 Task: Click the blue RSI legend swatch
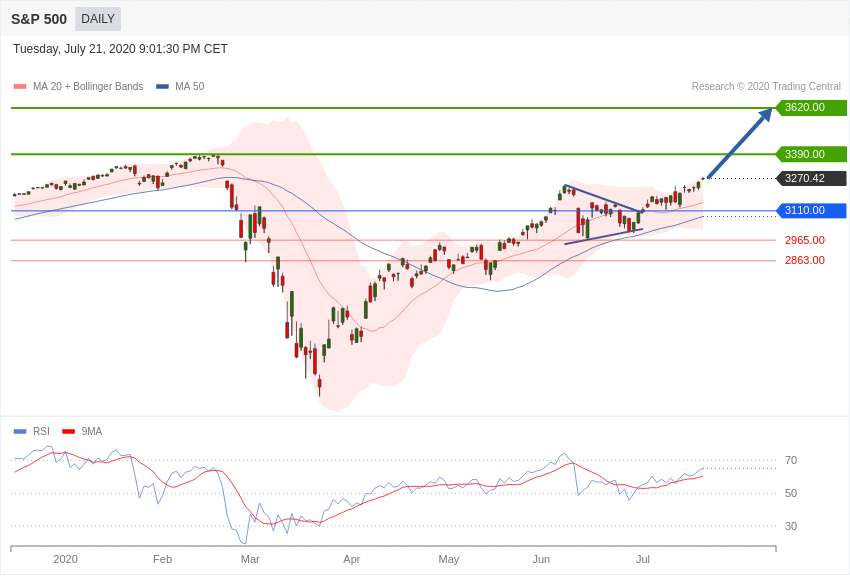tap(20, 432)
